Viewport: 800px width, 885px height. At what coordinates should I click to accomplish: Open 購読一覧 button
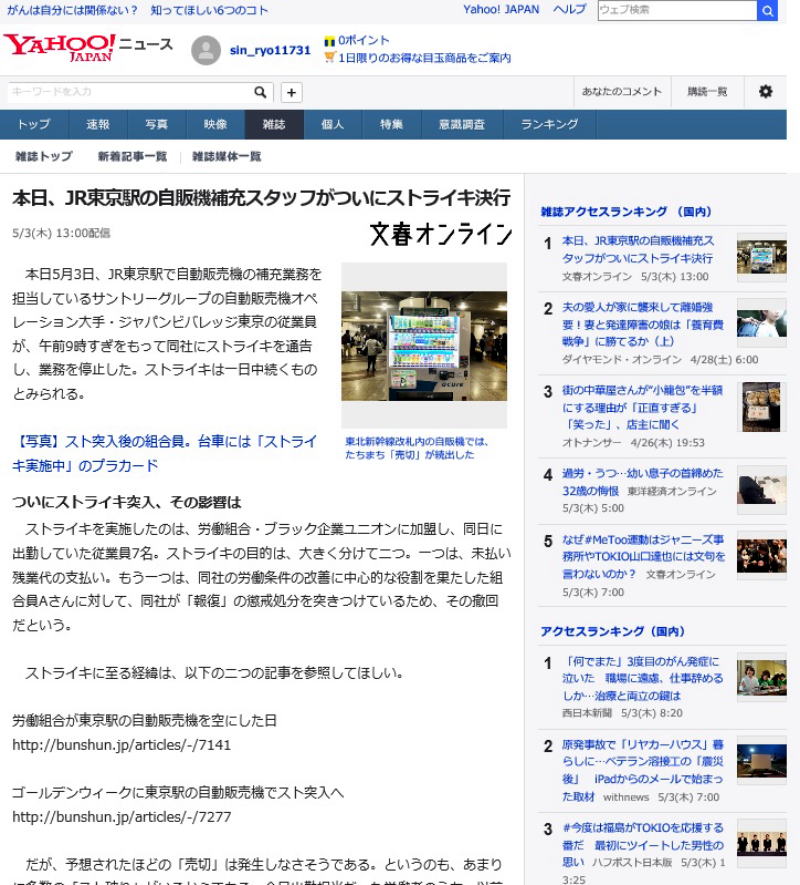[707, 91]
